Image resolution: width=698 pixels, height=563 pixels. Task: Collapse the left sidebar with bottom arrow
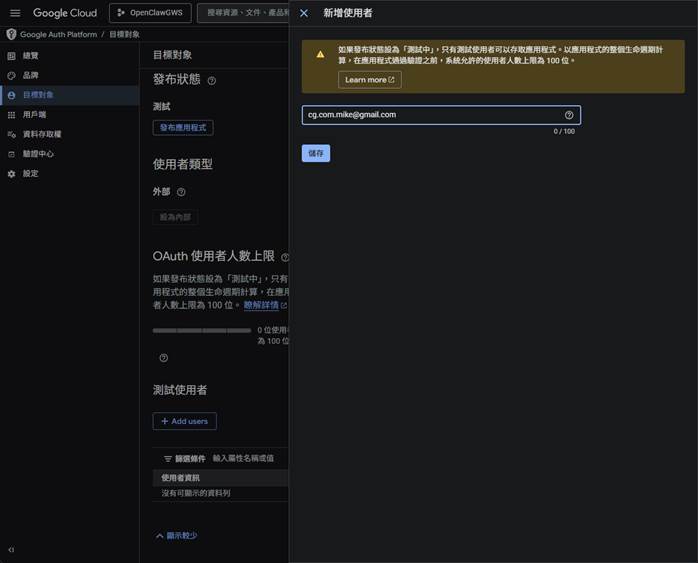(x=11, y=550)
